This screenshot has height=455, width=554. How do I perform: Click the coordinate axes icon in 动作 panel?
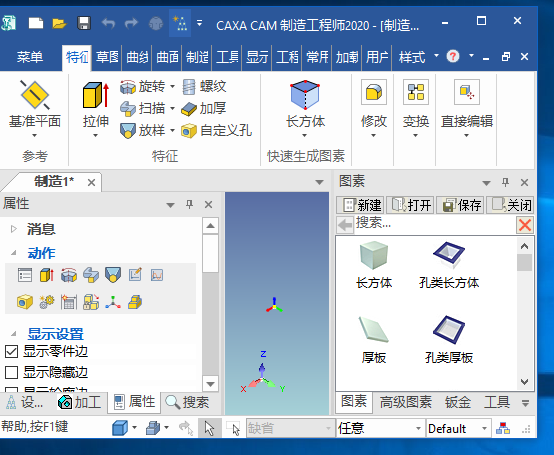113,302
